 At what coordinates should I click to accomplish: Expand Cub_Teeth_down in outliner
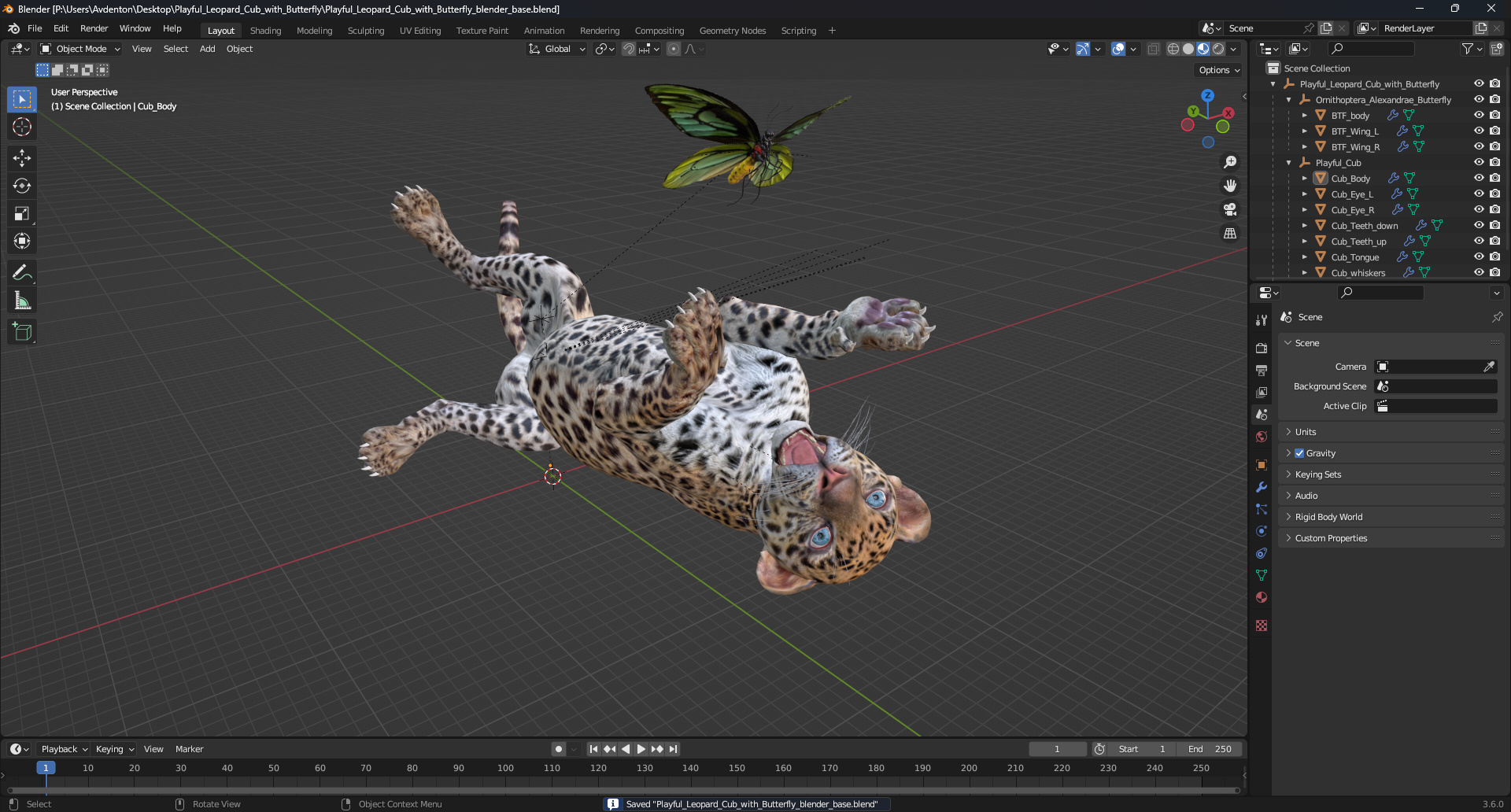click(1304, 226)
